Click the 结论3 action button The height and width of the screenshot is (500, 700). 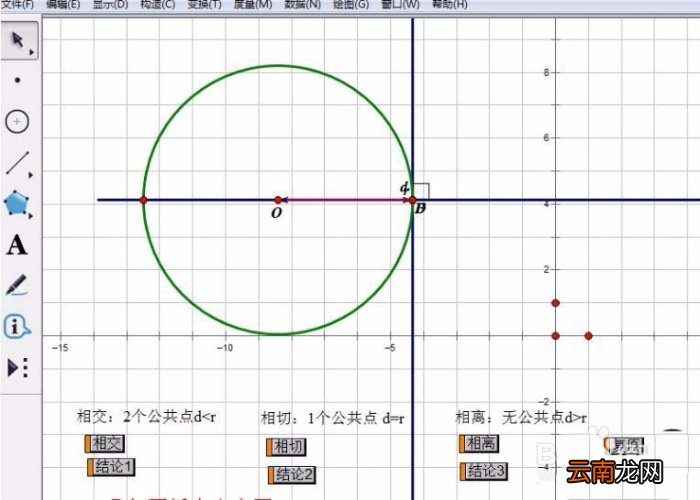484,471
